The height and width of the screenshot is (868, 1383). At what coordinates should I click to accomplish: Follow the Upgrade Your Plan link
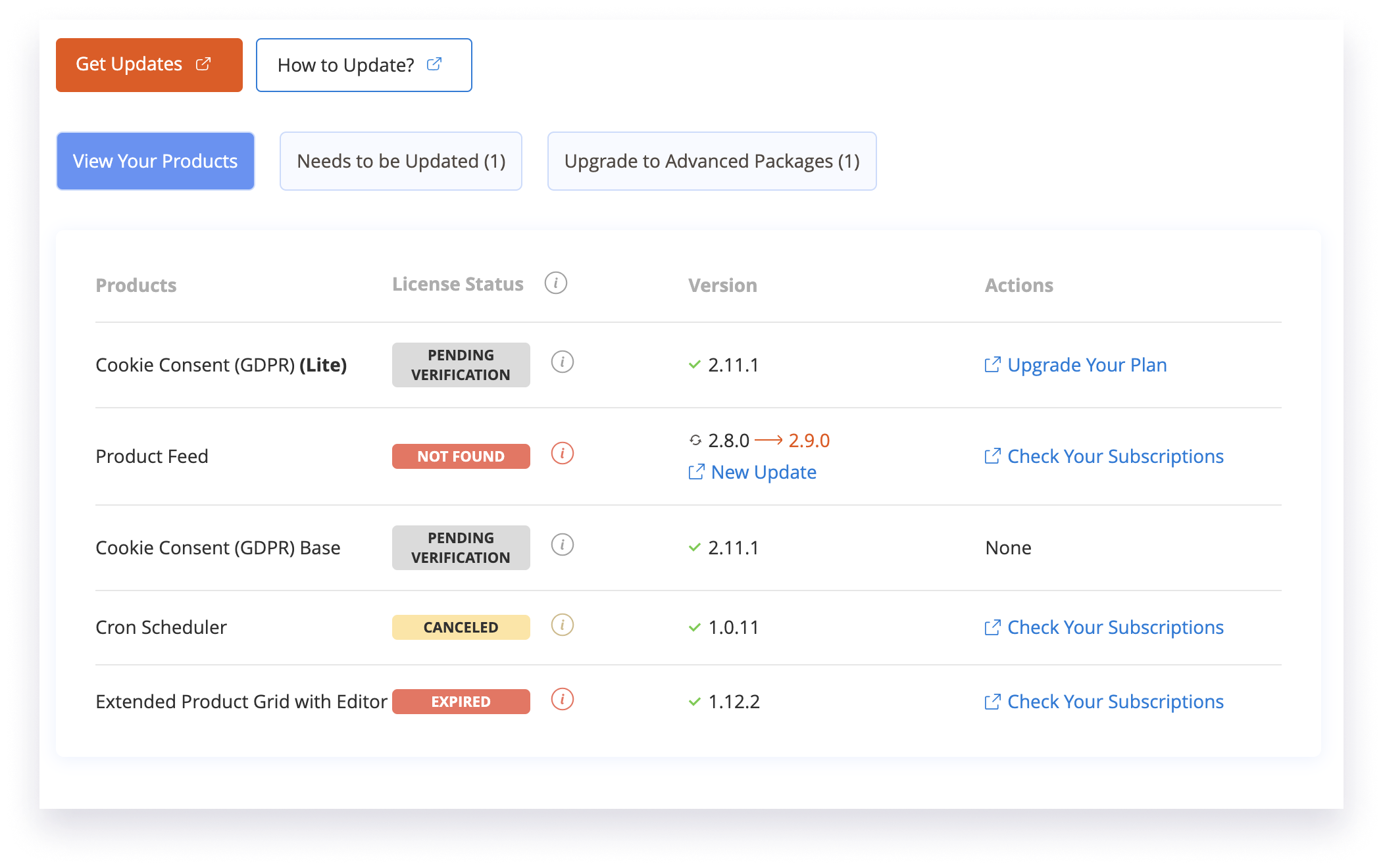click(x=1088, y=365)
